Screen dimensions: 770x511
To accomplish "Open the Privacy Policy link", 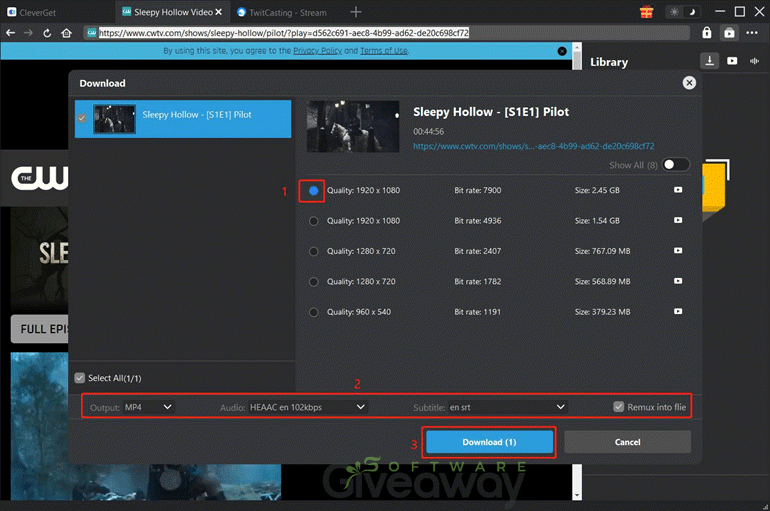I will pyautogui.click(x=318, y=51).
